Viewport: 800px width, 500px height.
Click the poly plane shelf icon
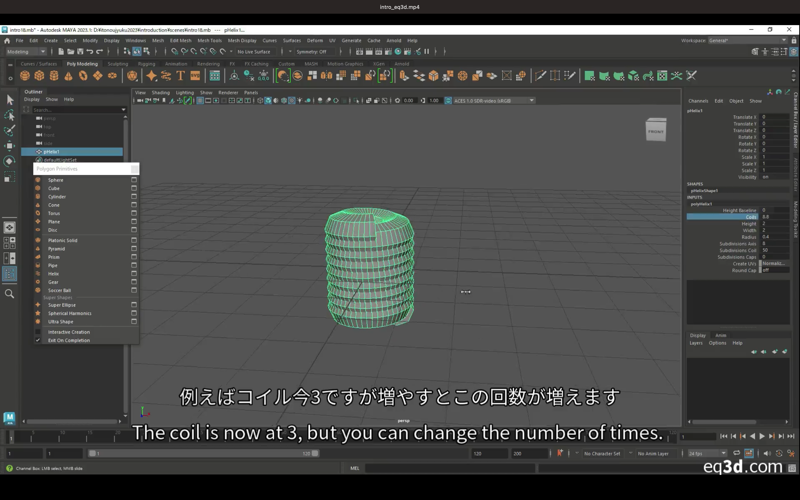pos(97,76)
